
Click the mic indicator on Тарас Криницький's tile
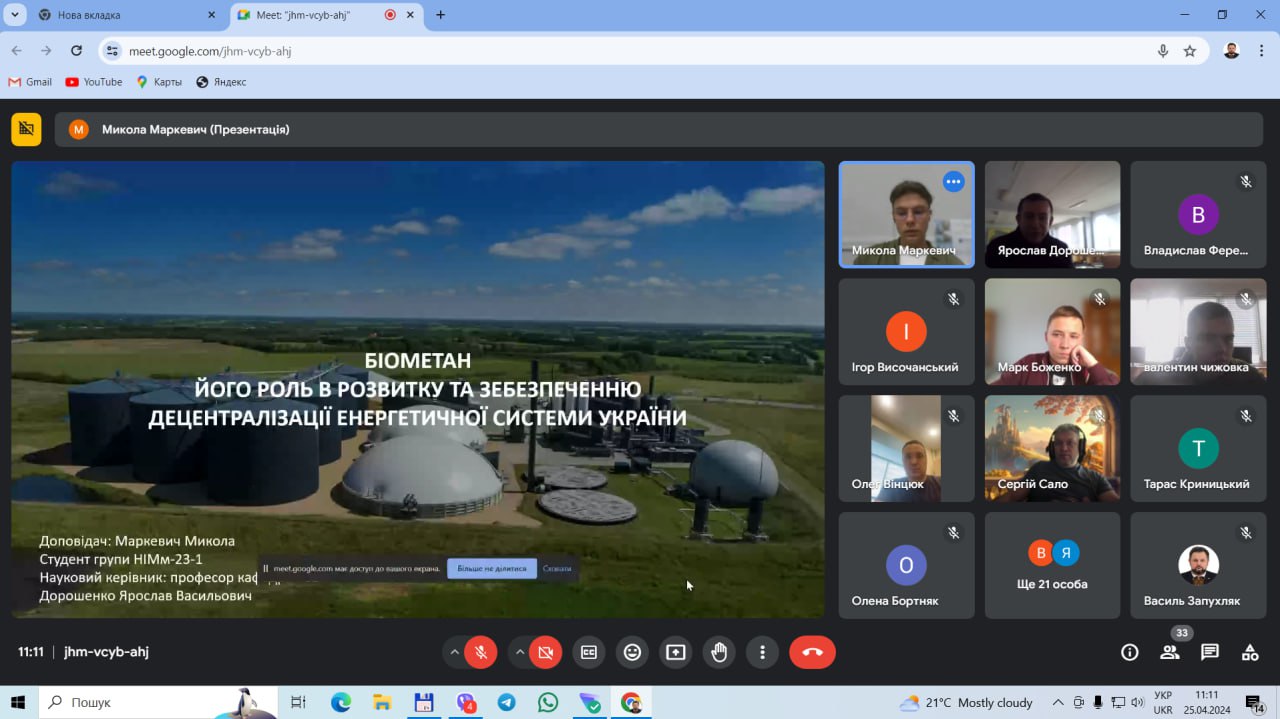(x=1245, y=415)
